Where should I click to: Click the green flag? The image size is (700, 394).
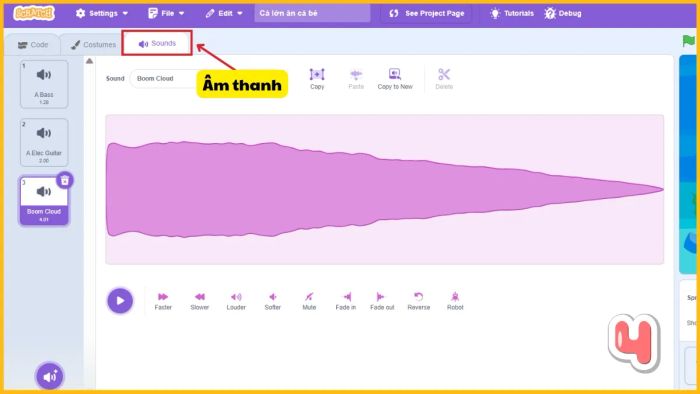tap(689, 41)
